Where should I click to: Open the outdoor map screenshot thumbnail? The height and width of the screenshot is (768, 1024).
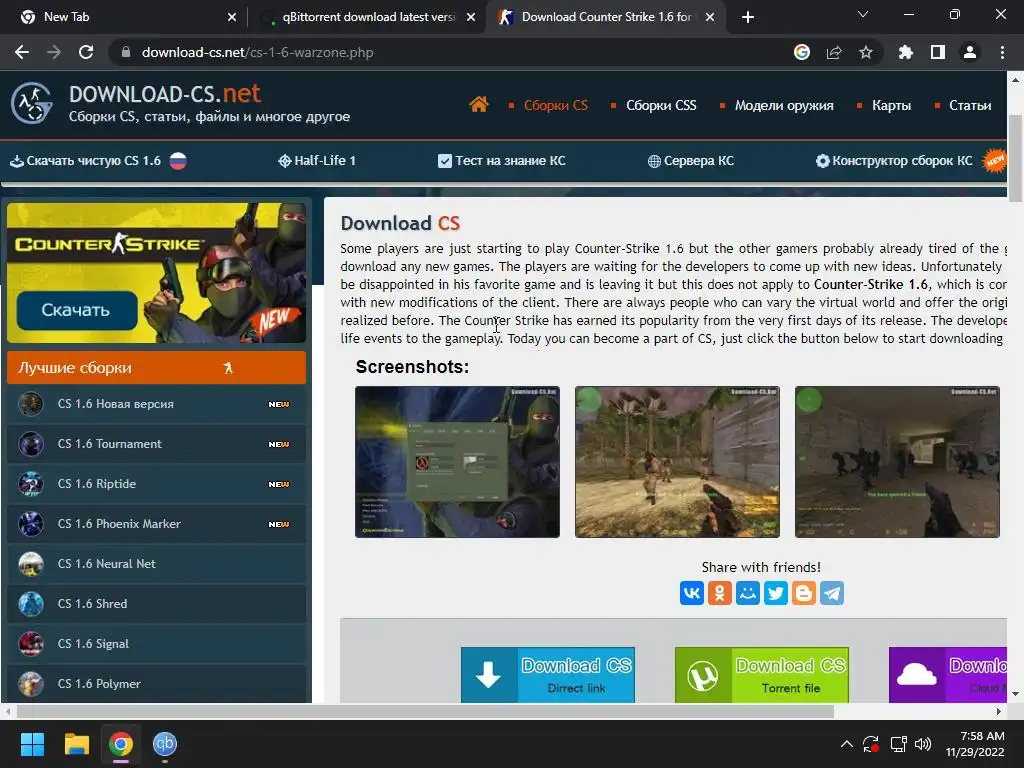click(677, 462)
